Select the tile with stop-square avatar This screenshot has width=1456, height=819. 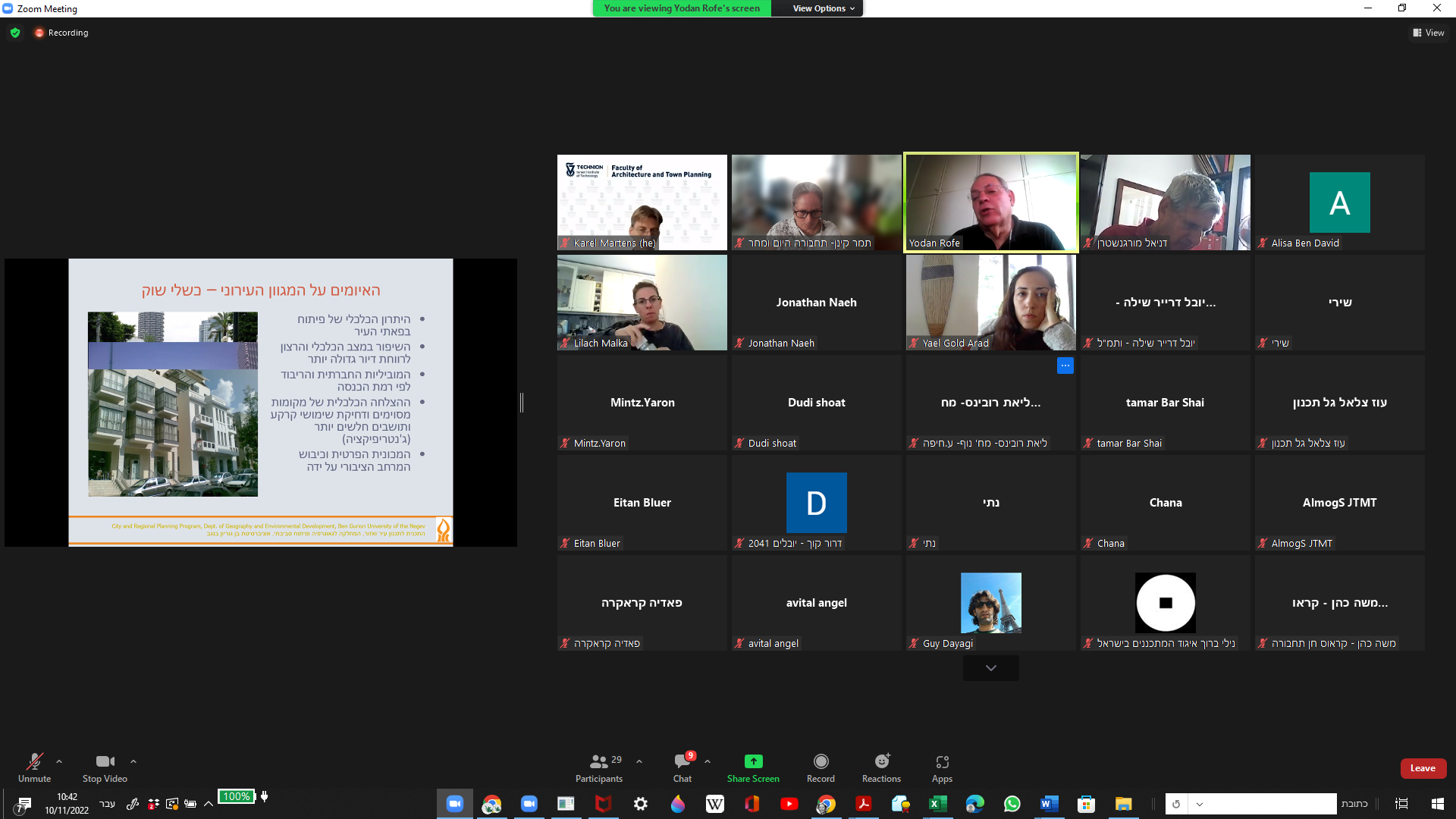click(1166, 603)
